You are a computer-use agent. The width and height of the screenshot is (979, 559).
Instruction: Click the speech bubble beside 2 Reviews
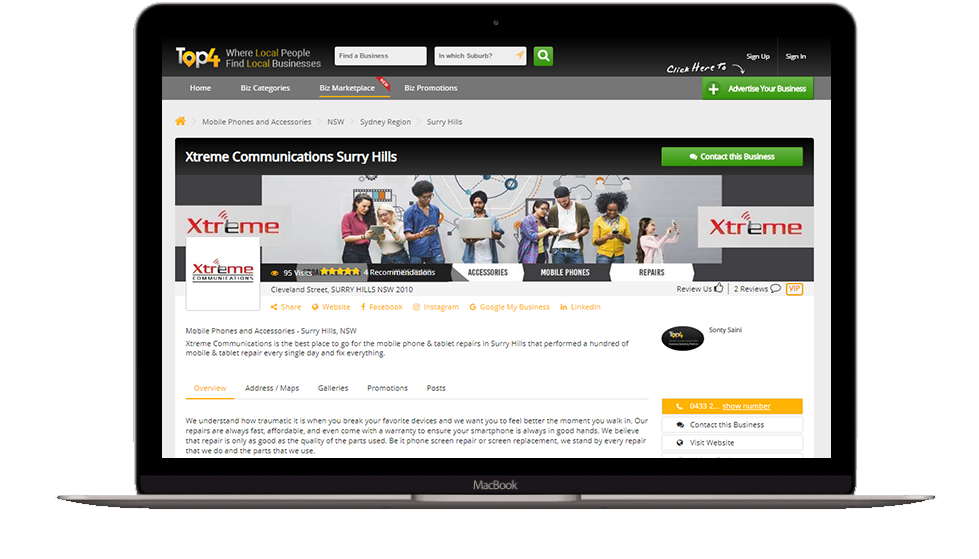[775, 289]
